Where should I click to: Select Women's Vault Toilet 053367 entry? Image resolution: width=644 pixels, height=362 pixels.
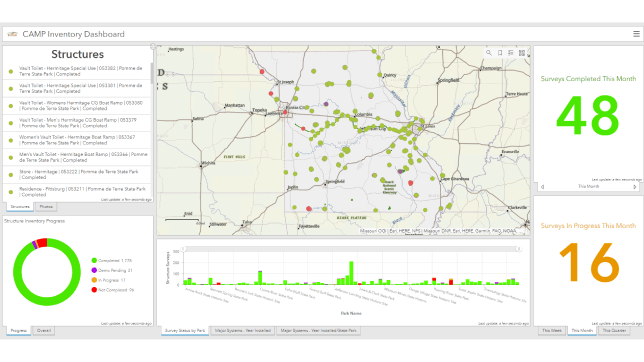tap(77, 140)
